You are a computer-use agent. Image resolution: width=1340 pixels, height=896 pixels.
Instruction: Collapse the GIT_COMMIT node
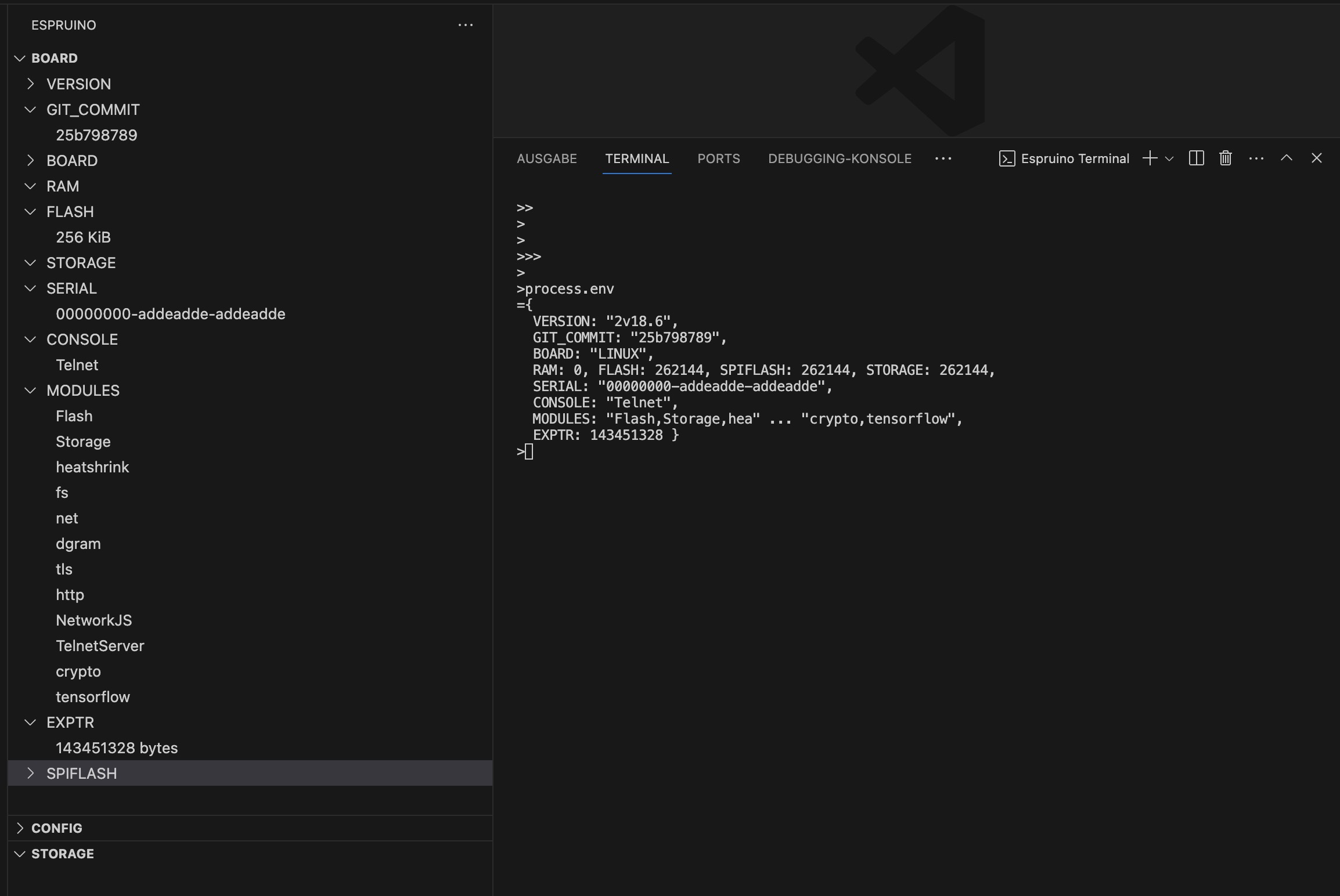click(x=250, y=110)
